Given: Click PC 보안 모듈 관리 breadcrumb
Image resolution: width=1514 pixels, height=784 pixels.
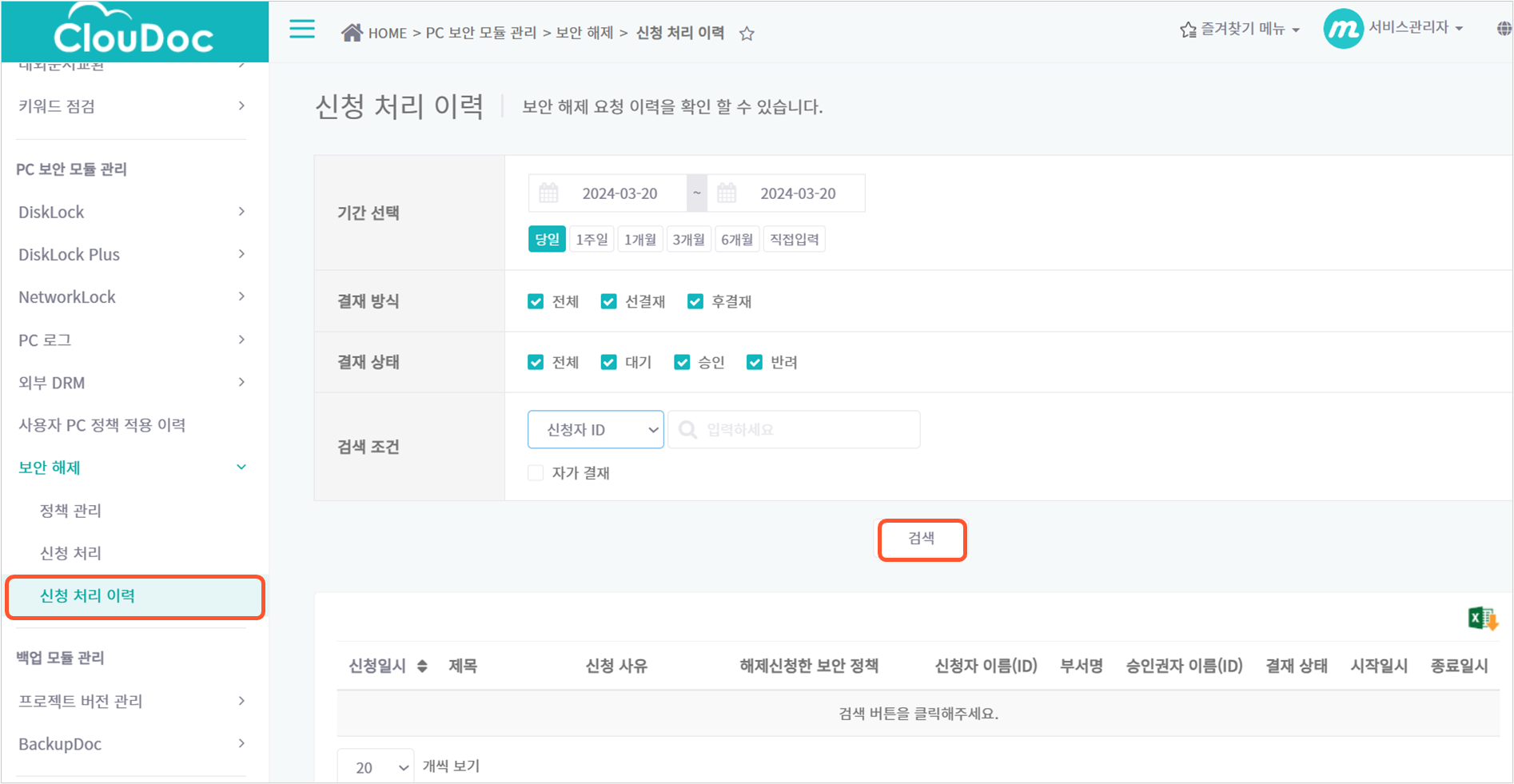Looking at the screenshot, I should (481, 33).
